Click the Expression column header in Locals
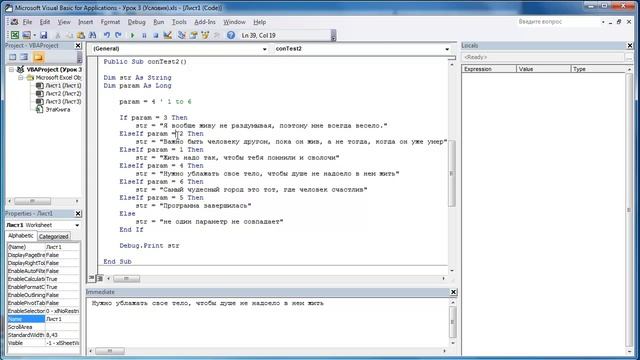Viewport: 640px width, 360px height. (489, 69)
